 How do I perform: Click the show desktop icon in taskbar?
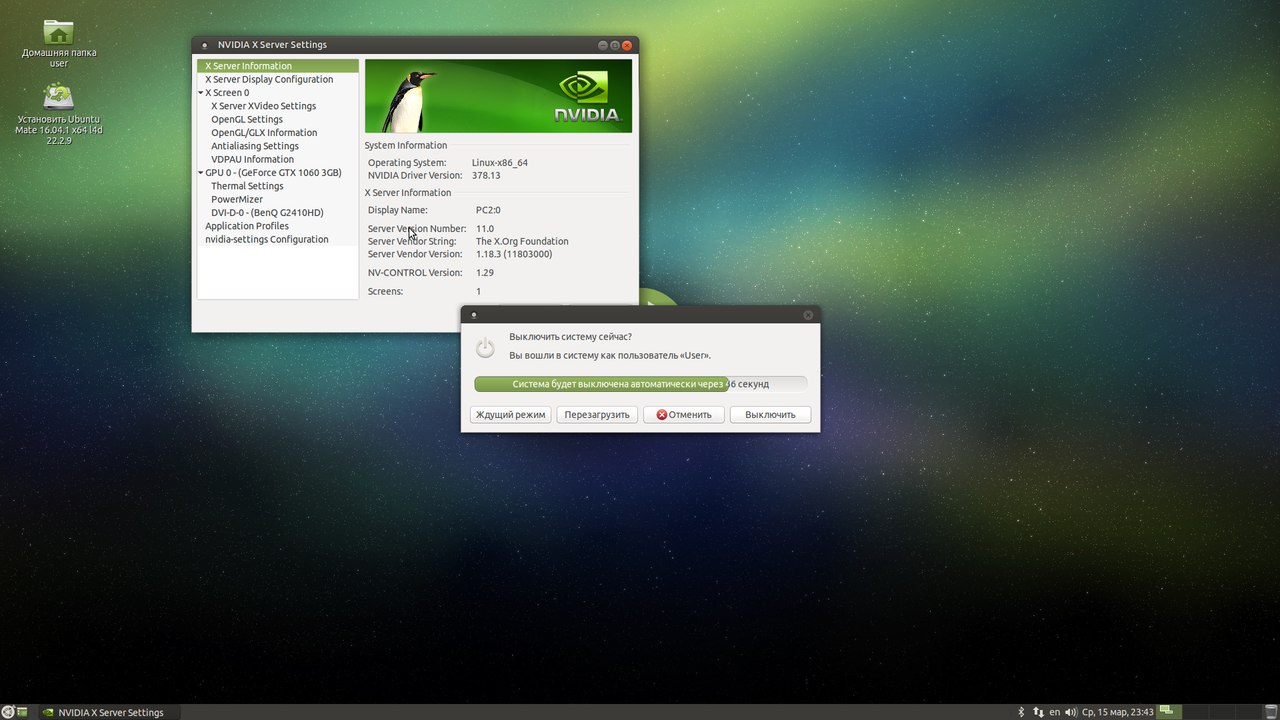(x=22, y=712)
